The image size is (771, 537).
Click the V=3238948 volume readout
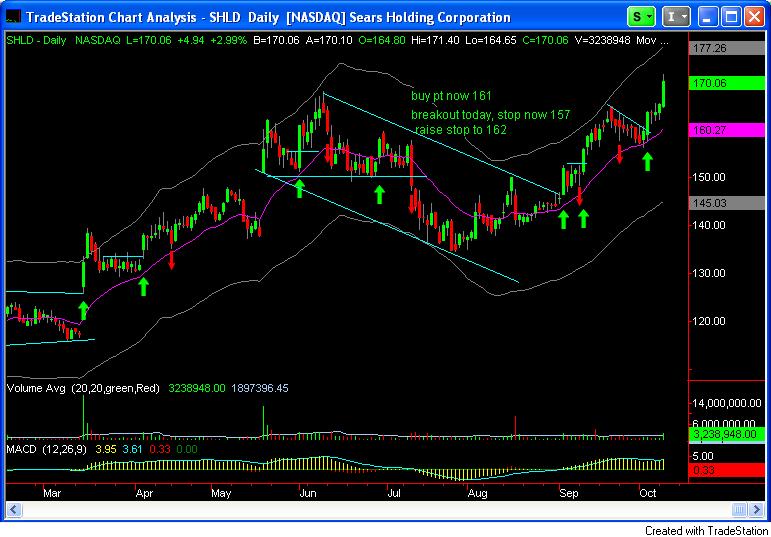(x=603, y=40)
